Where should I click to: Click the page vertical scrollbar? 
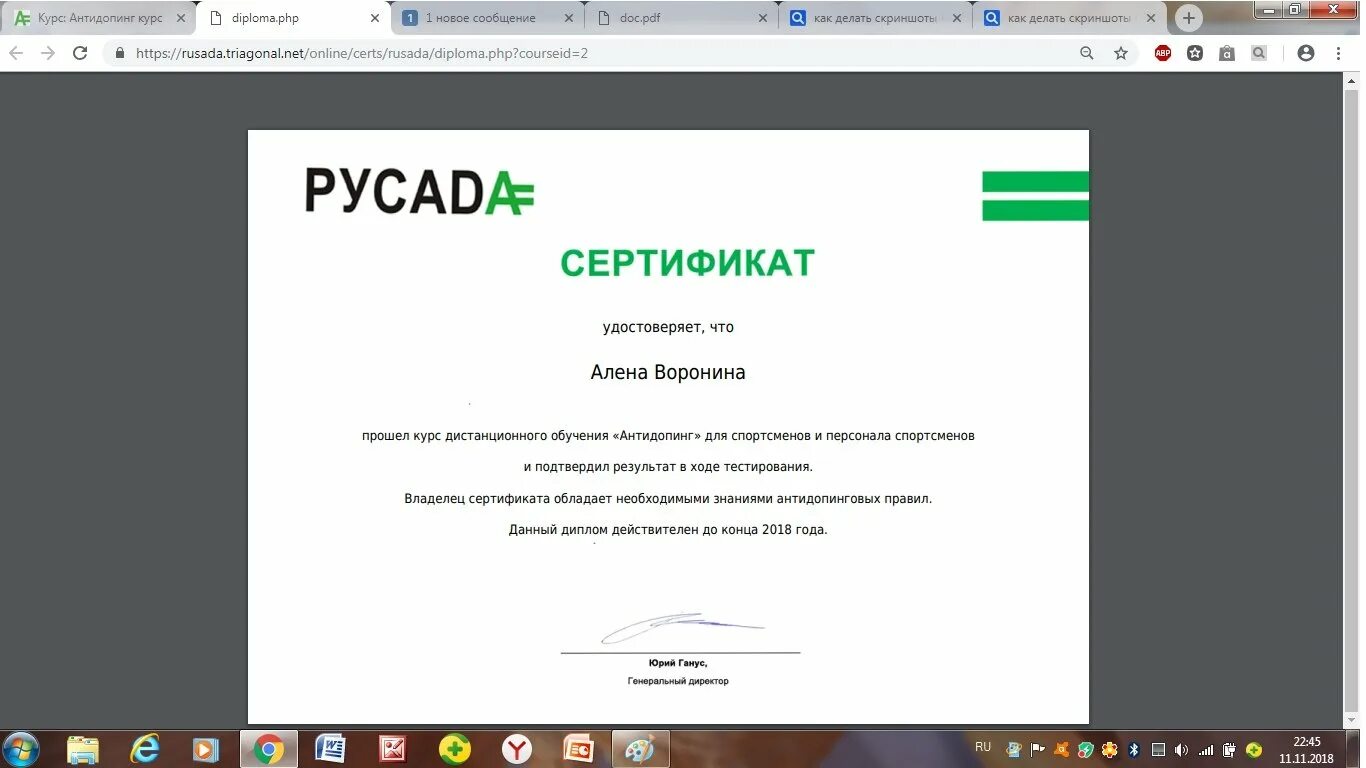1352,400
